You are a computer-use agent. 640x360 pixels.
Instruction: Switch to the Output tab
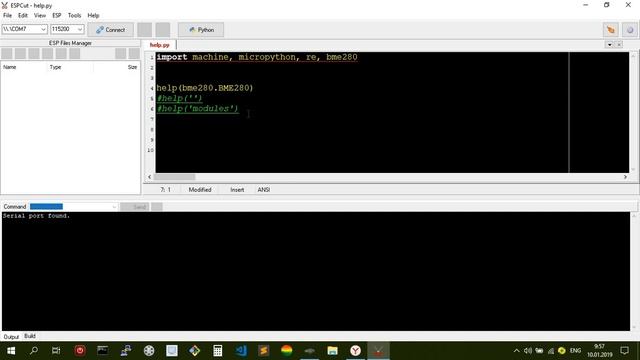click(11, 337)
